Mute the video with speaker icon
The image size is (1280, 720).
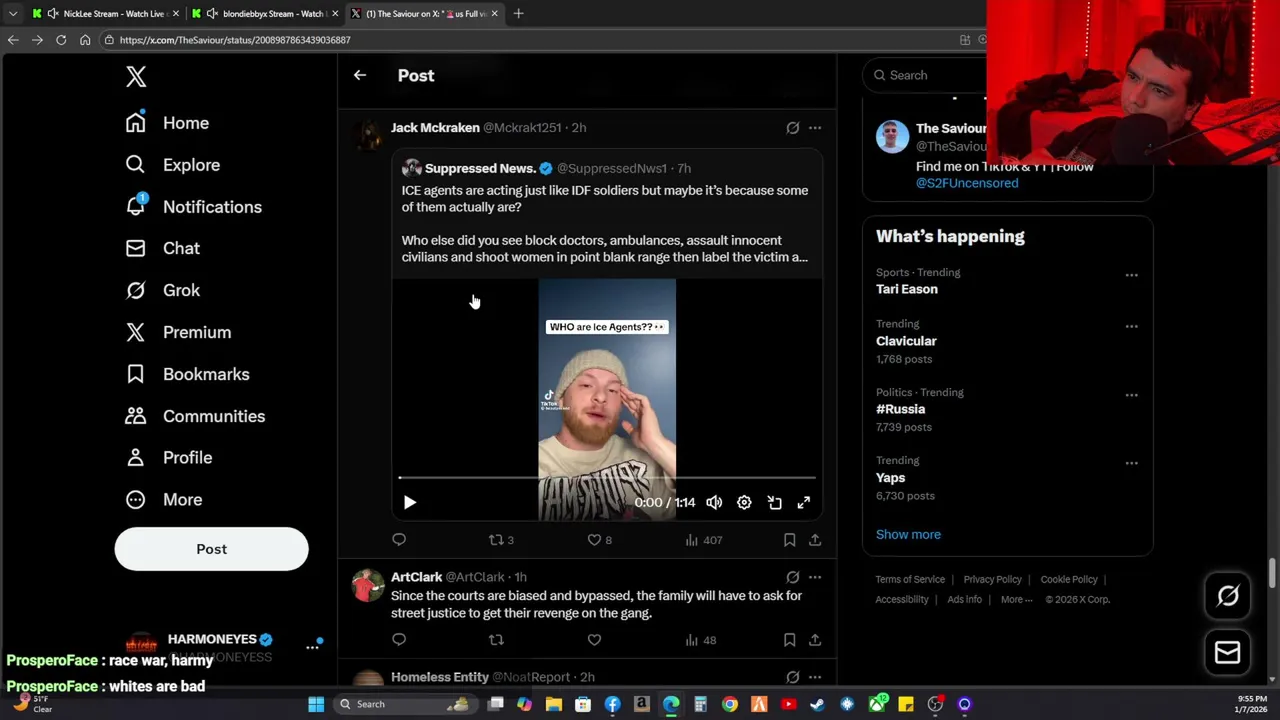click(714, 503)
